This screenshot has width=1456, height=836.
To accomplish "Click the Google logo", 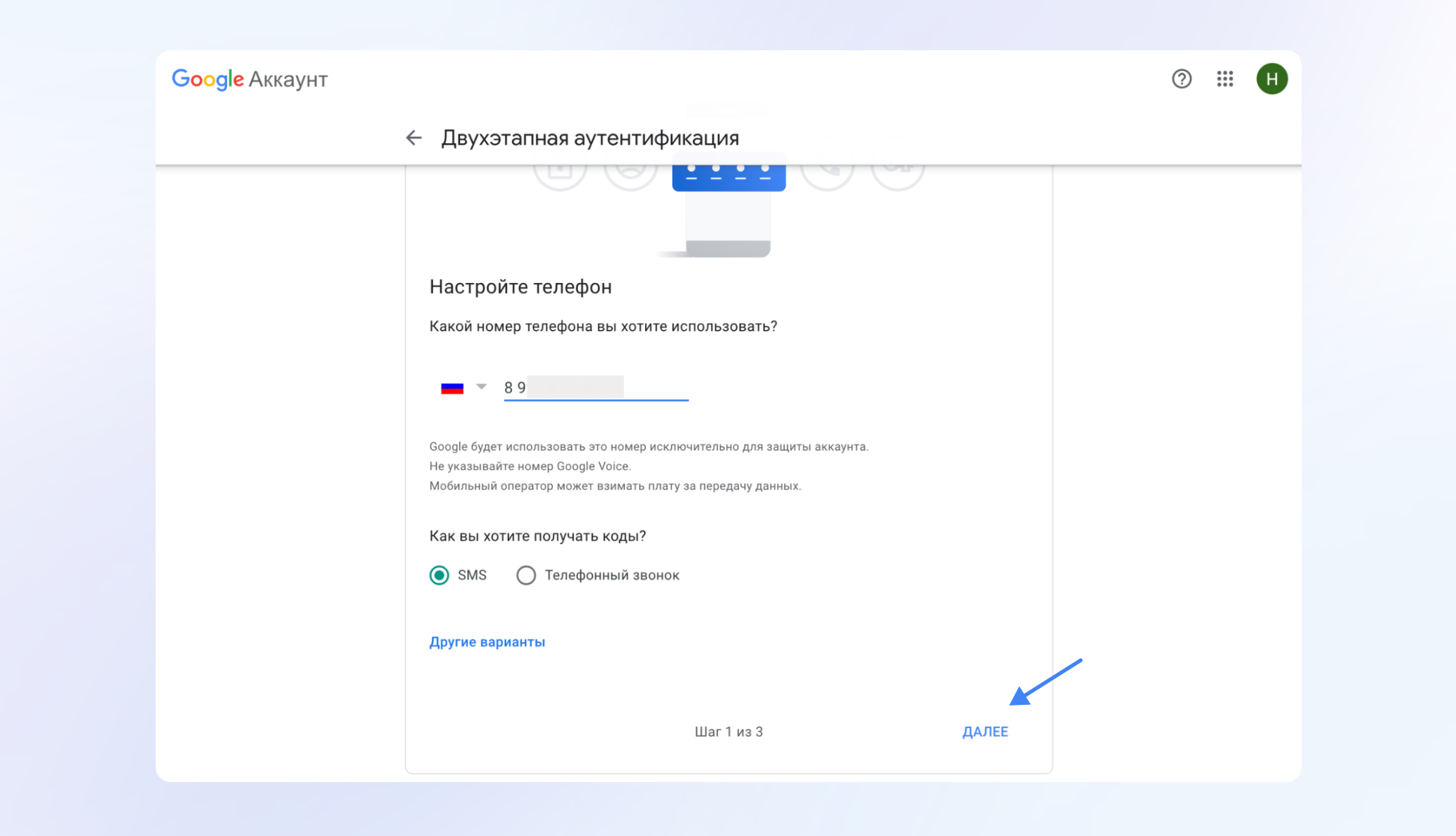I will tap(208, 80).
